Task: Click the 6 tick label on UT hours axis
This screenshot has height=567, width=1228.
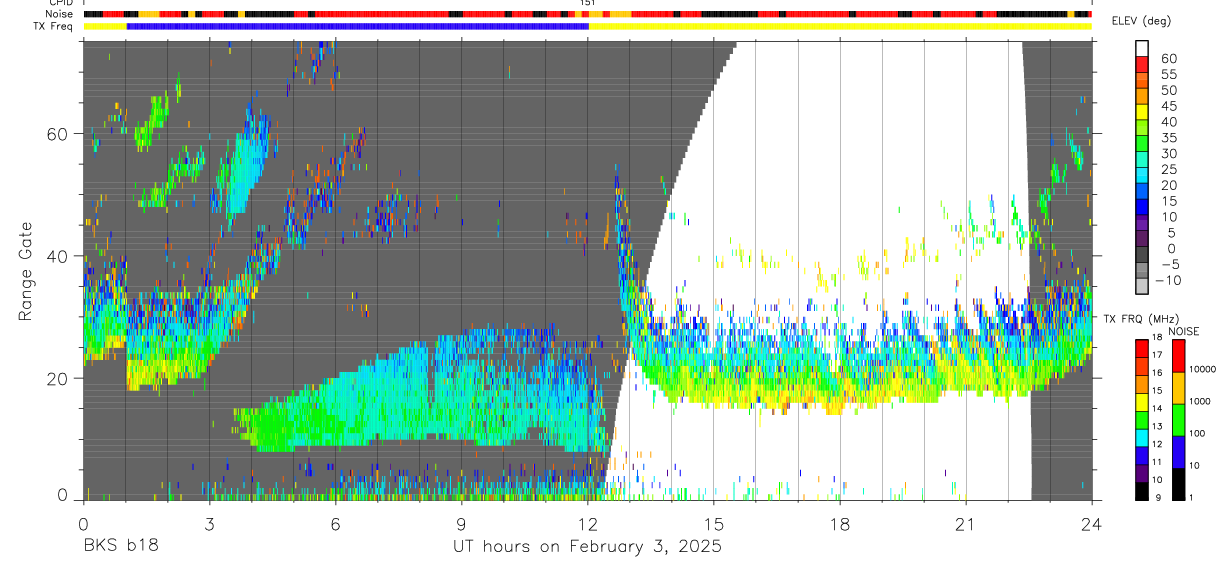Action: 335,524
